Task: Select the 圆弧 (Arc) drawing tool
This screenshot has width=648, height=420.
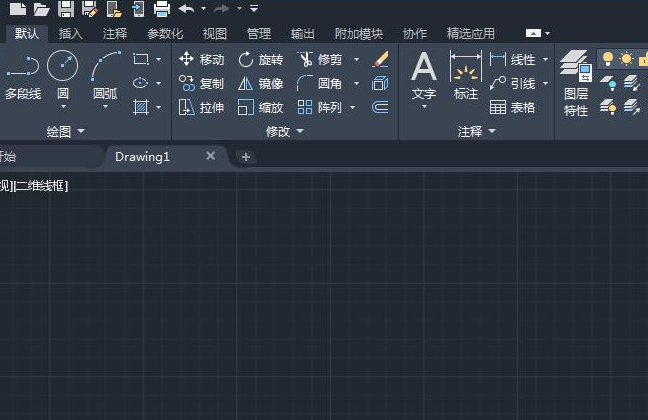Action: (x=105, y=76)
